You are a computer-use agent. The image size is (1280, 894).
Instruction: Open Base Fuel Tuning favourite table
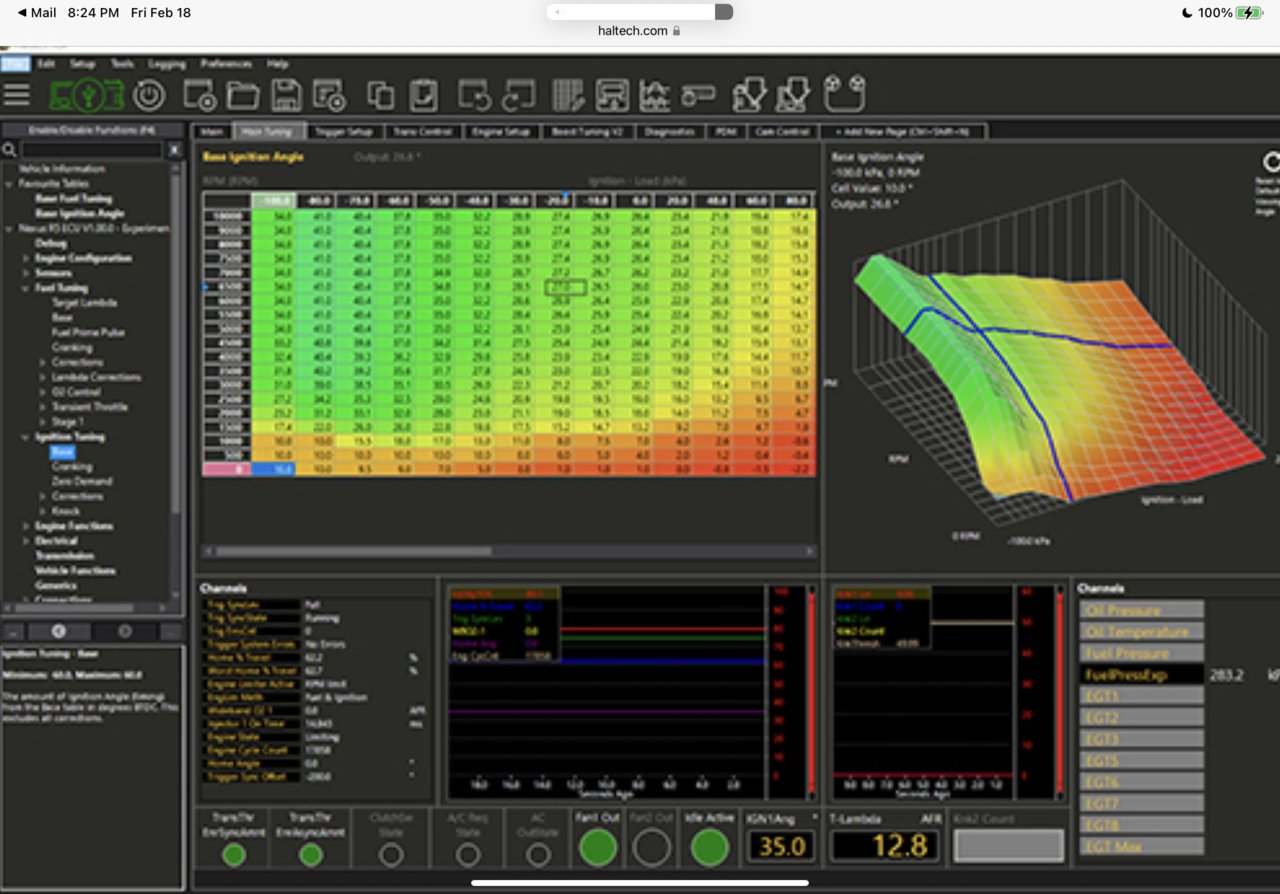(74, 199)
